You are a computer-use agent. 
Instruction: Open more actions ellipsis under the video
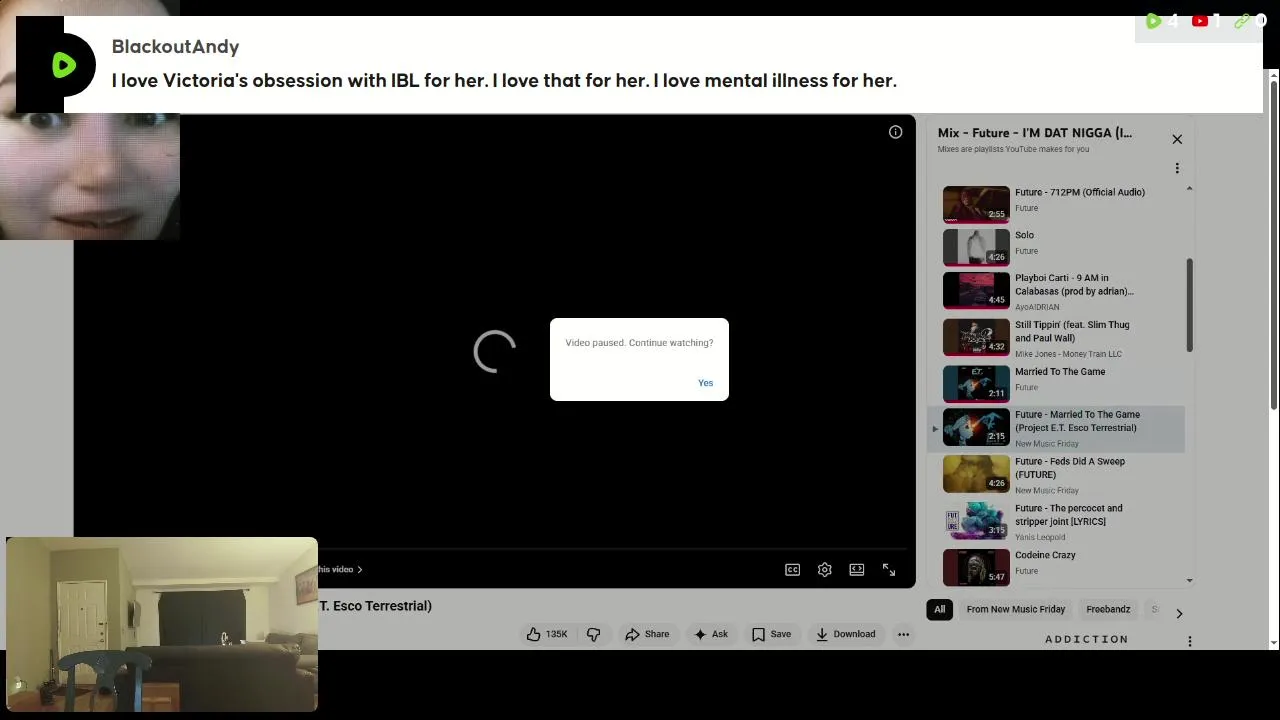(x=903, y=634)
